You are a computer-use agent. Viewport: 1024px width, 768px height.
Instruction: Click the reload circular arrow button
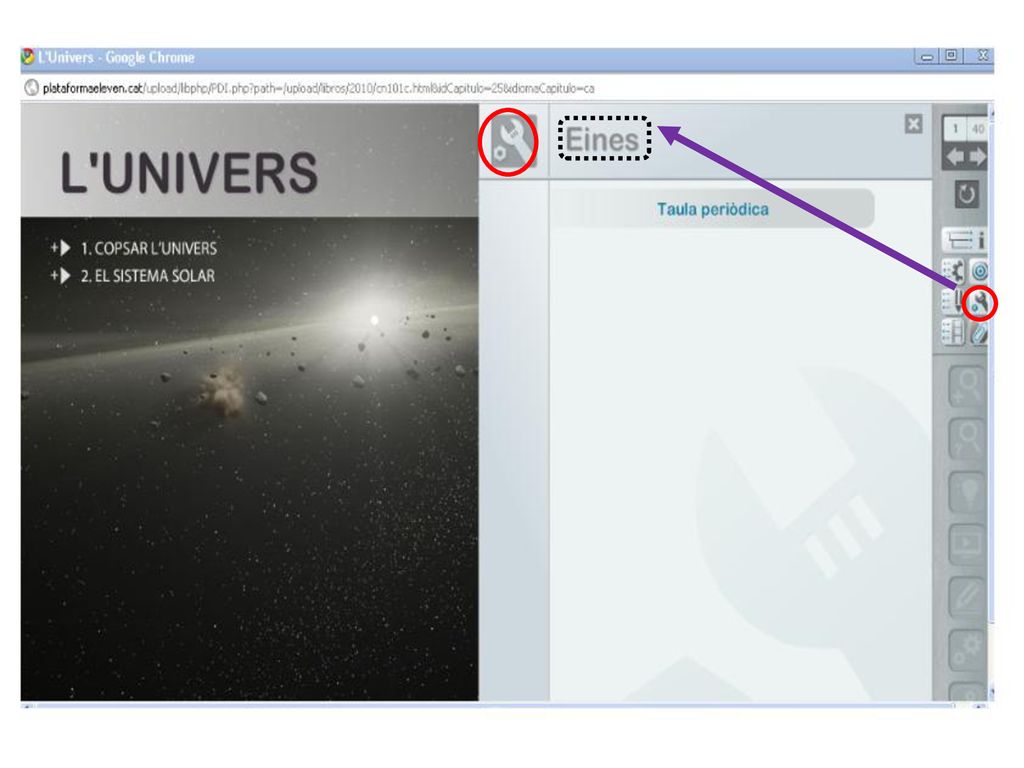pyautogui.click(x=967, y=194)
